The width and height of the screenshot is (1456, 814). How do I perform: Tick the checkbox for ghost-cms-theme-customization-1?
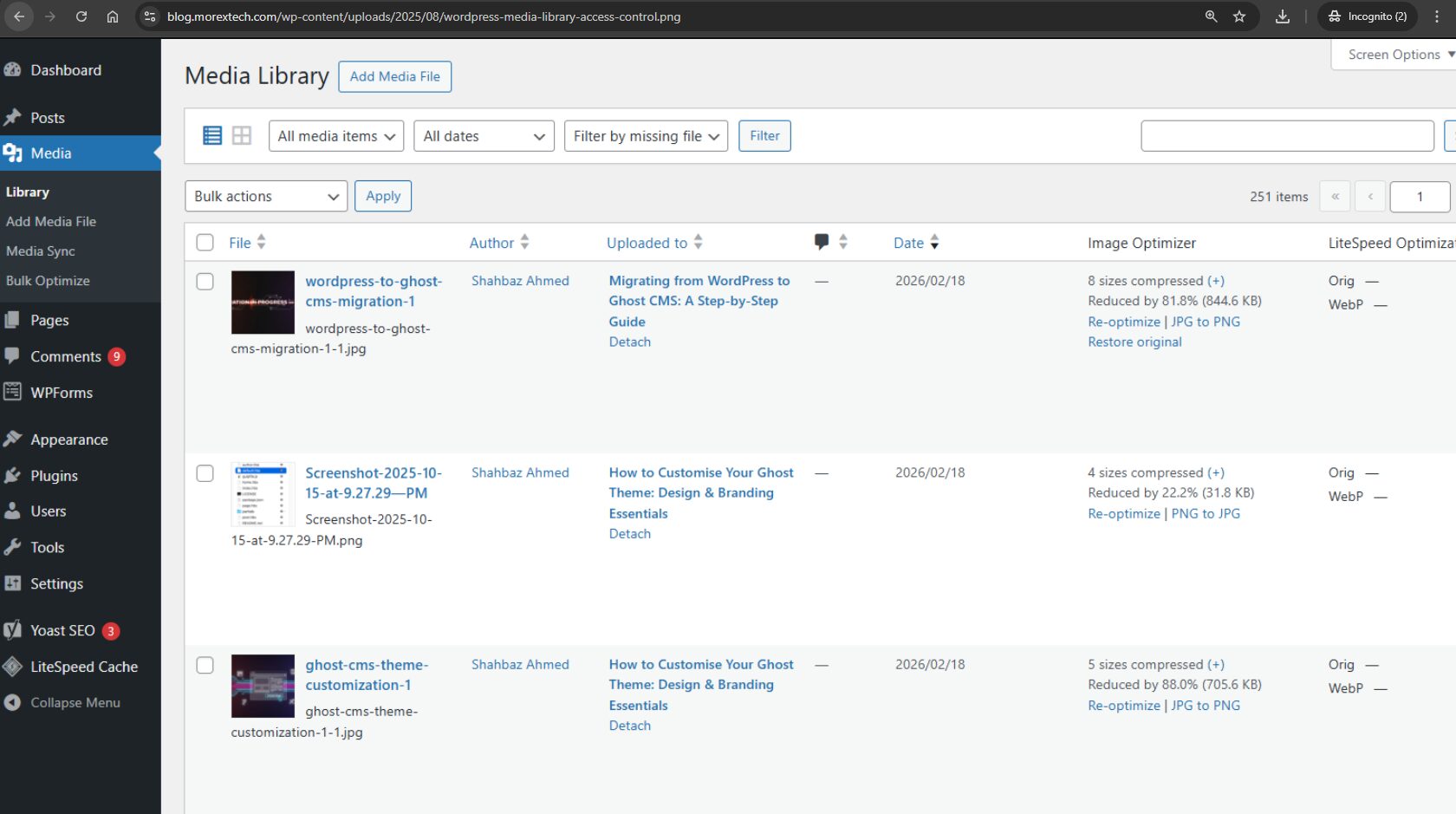(x=205, y=665)
